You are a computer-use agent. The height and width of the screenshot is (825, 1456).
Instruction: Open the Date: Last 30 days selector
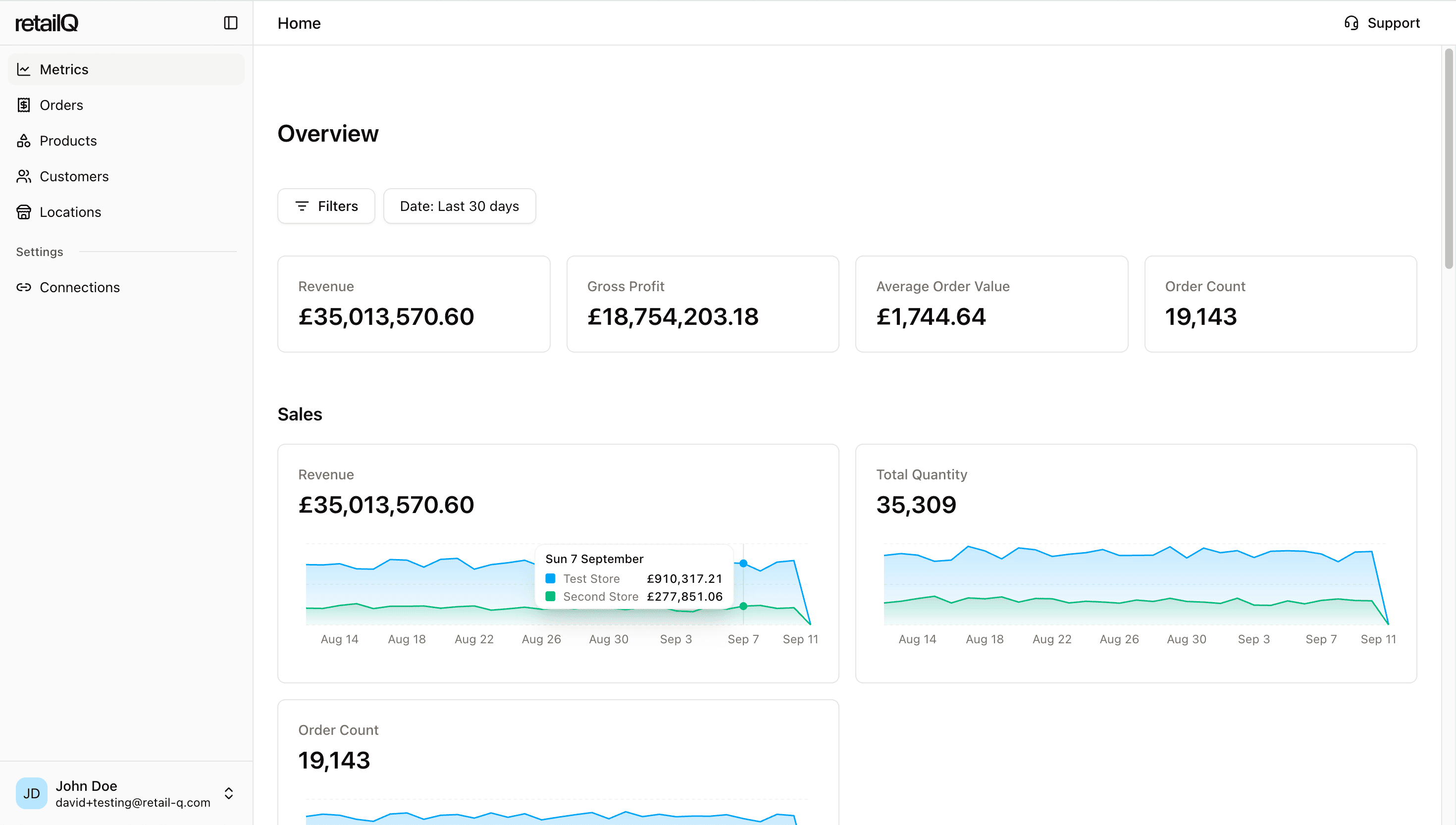[x=459, y=206]
